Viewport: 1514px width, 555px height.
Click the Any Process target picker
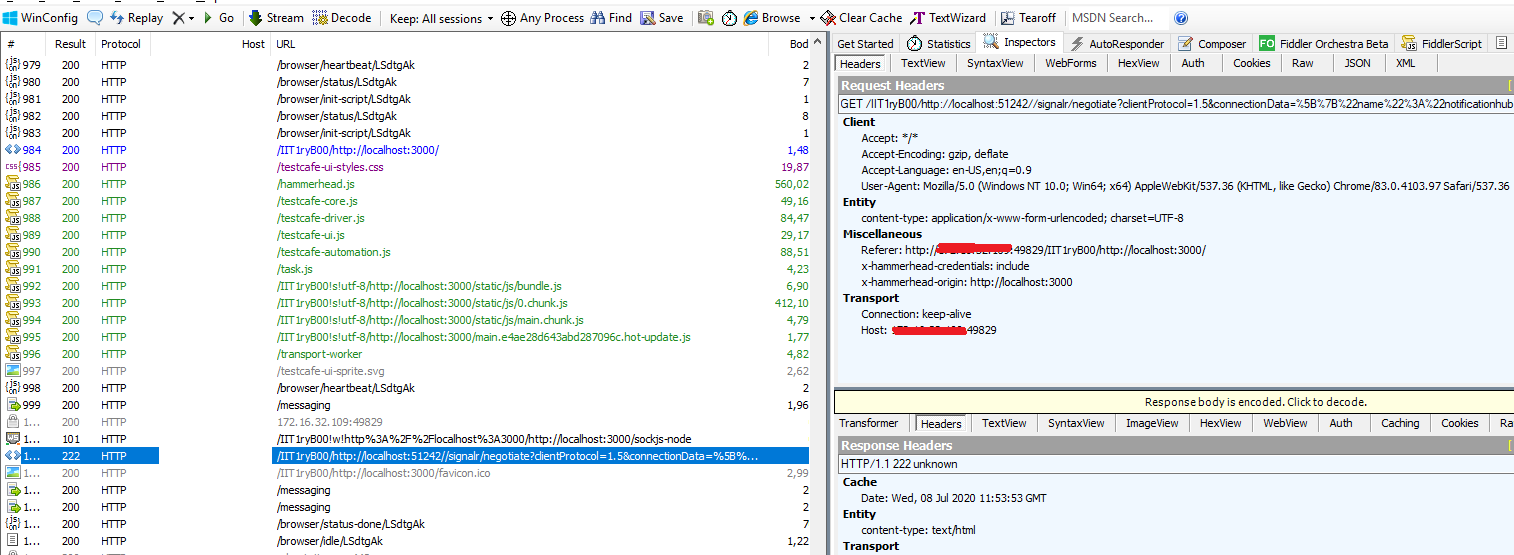click(x=542, y=18)
